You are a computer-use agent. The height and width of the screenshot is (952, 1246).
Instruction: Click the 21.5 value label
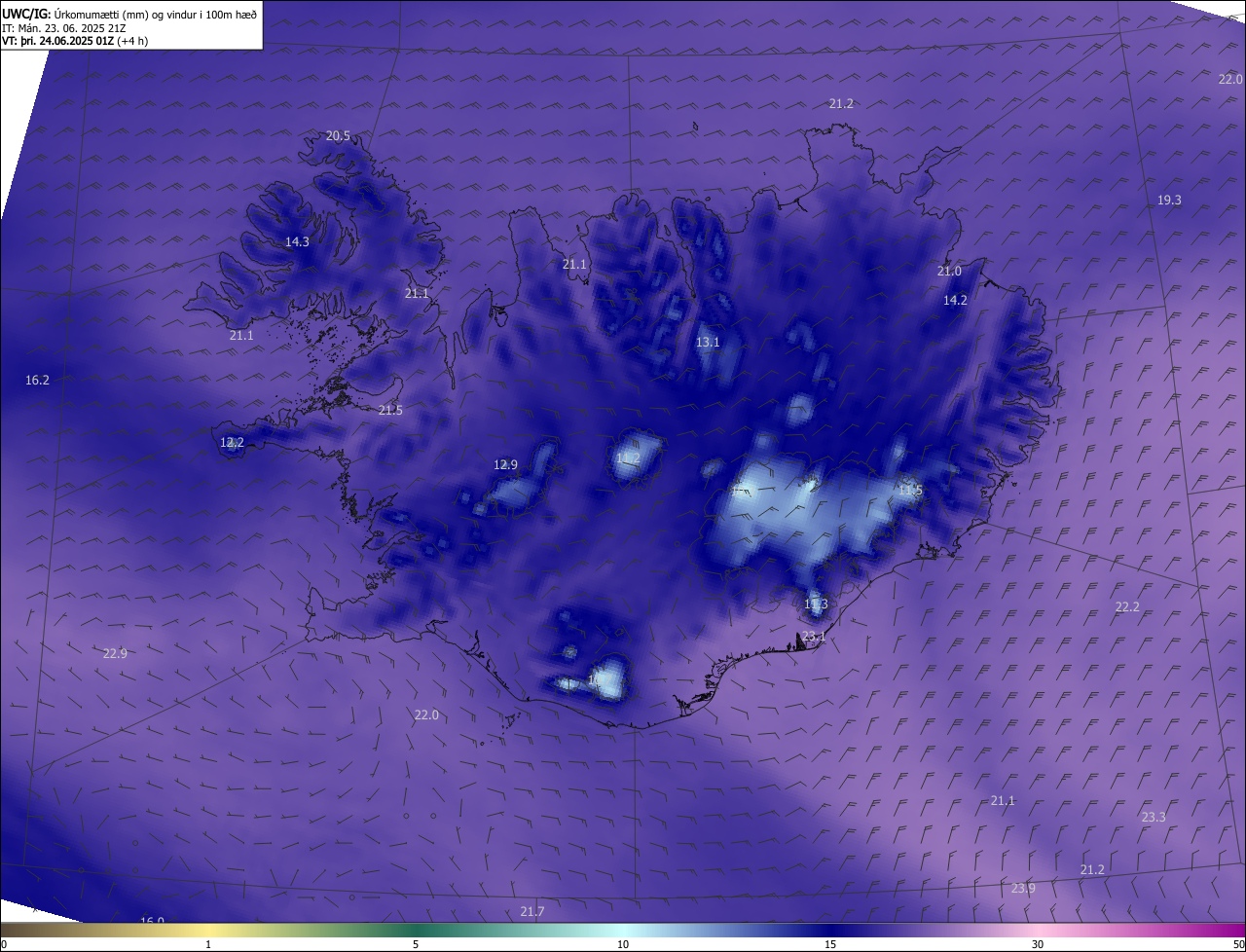click(390, 411)
